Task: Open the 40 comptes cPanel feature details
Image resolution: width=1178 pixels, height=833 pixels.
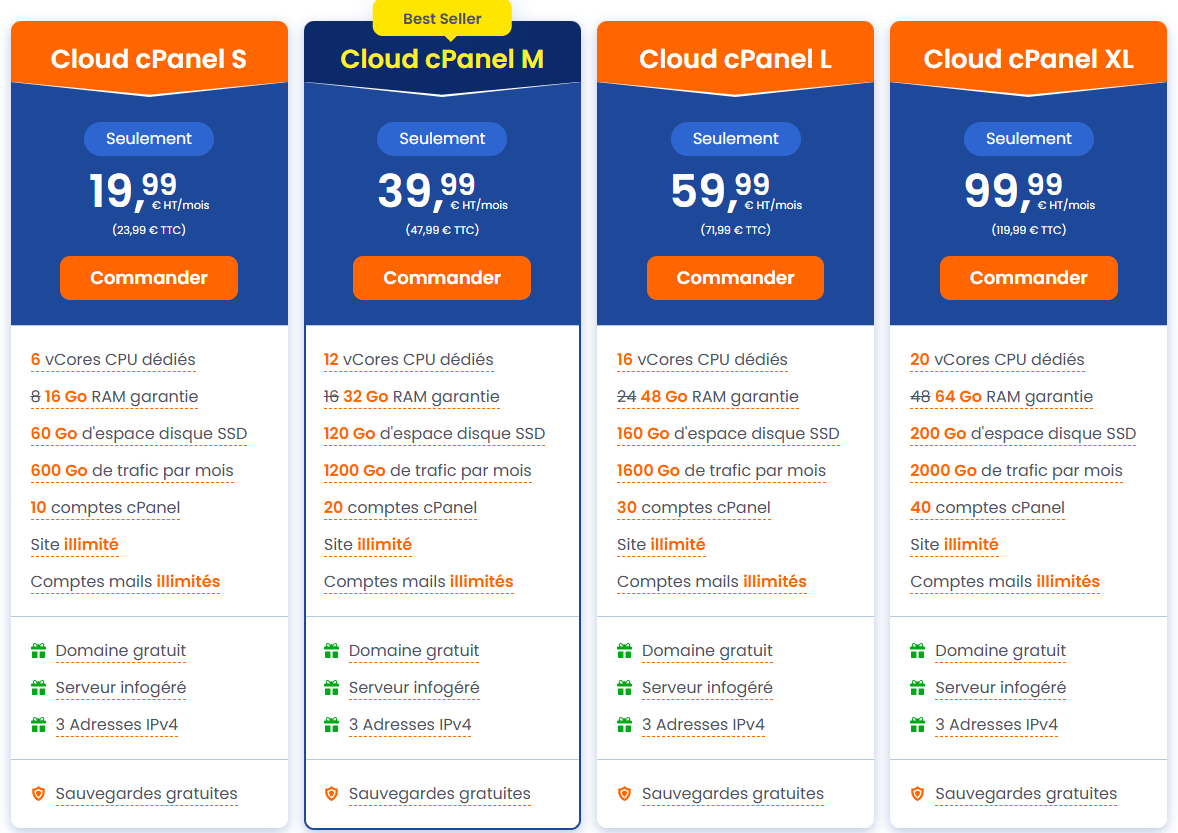Action: 987,507
